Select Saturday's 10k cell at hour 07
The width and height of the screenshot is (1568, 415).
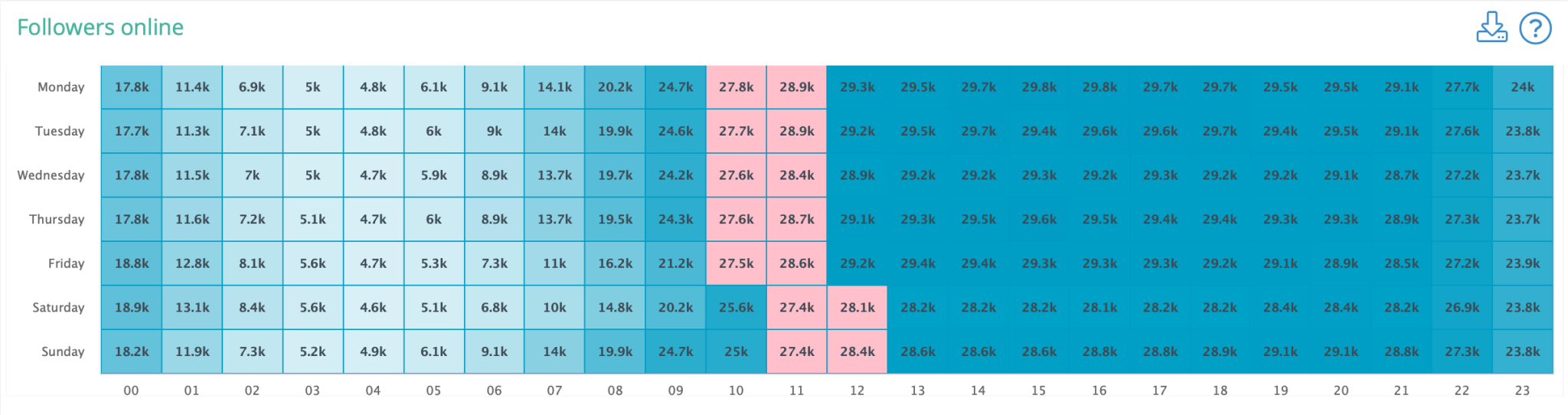coord(554,308)
